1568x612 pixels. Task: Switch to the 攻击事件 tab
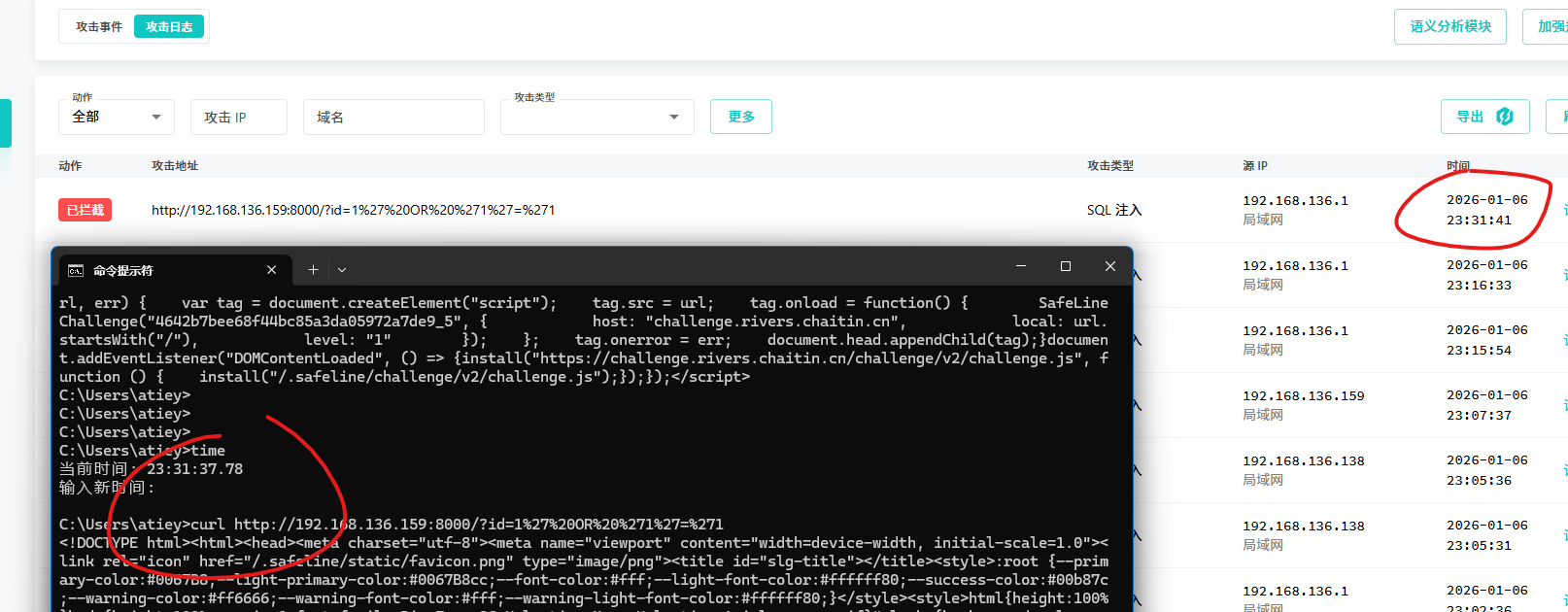pos(99,26)
